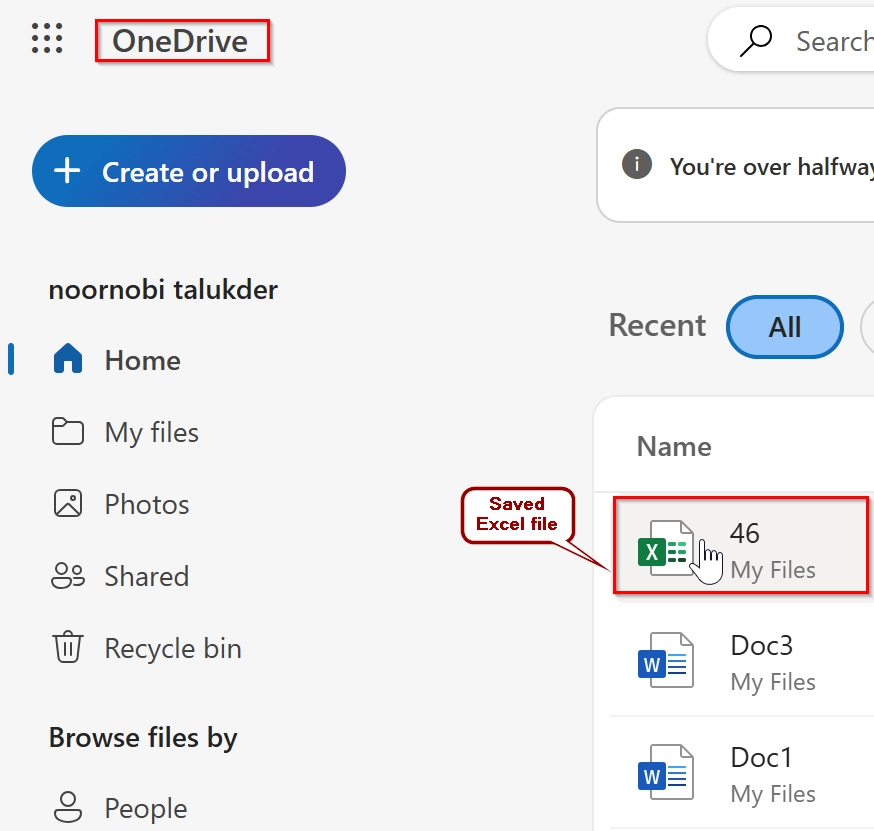The image size is (874, 831).
Task: Click the plus icon in Create or upload
Action: pos(67,171)
